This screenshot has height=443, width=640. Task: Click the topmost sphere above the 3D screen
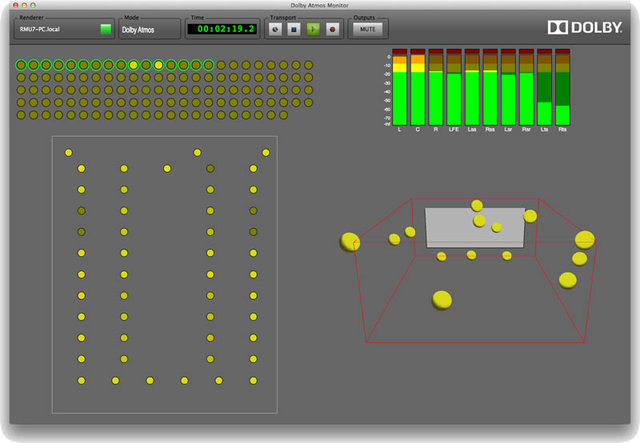[477, 205]
